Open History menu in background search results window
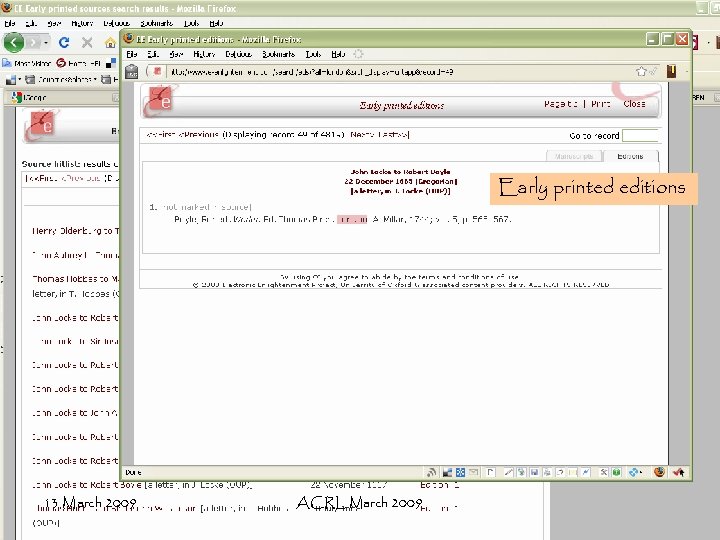 [82, 23]
